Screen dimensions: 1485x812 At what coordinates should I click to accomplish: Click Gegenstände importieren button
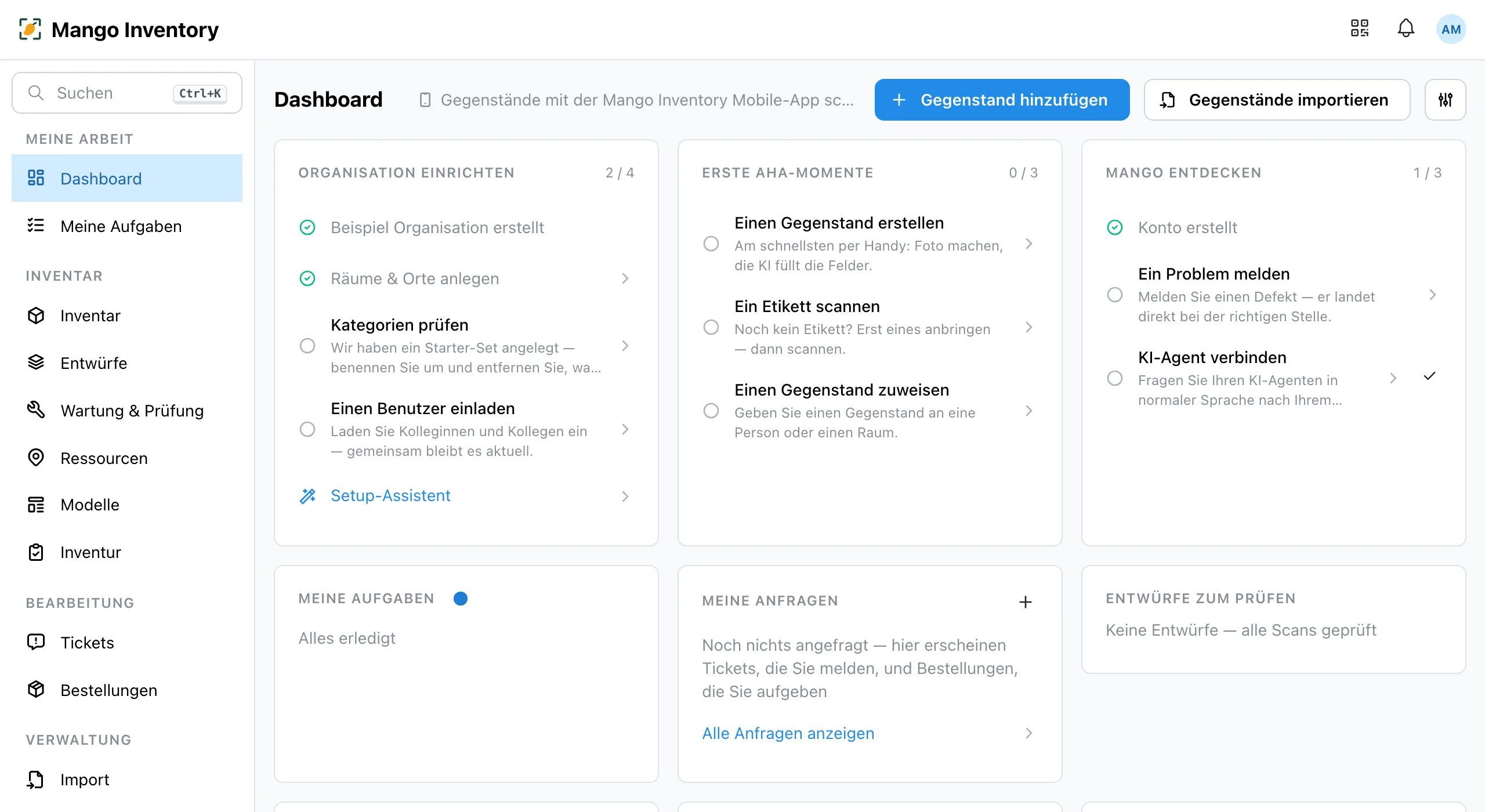[x=1277, y=100]
